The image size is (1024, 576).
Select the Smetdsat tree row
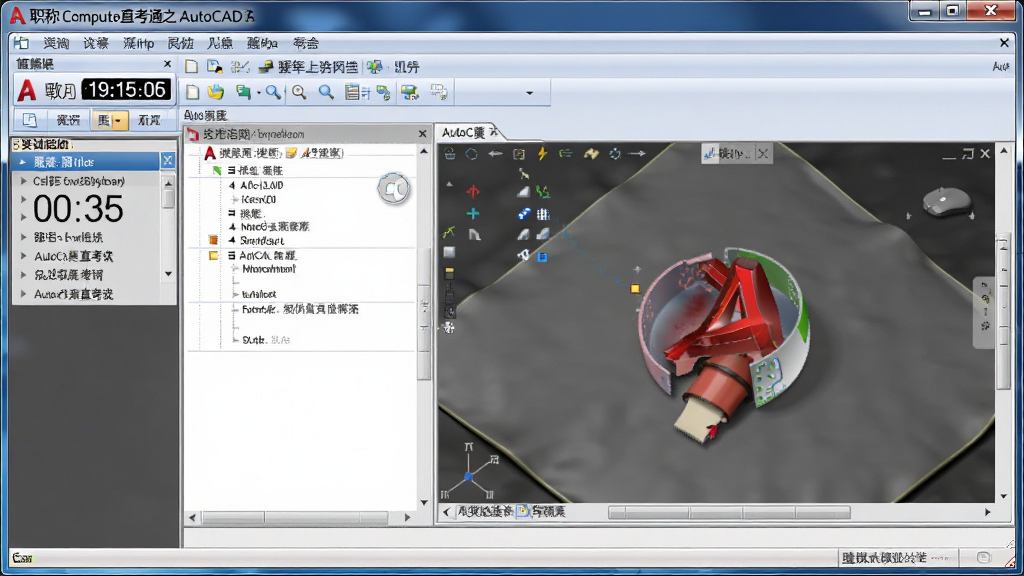pos(262,241)
